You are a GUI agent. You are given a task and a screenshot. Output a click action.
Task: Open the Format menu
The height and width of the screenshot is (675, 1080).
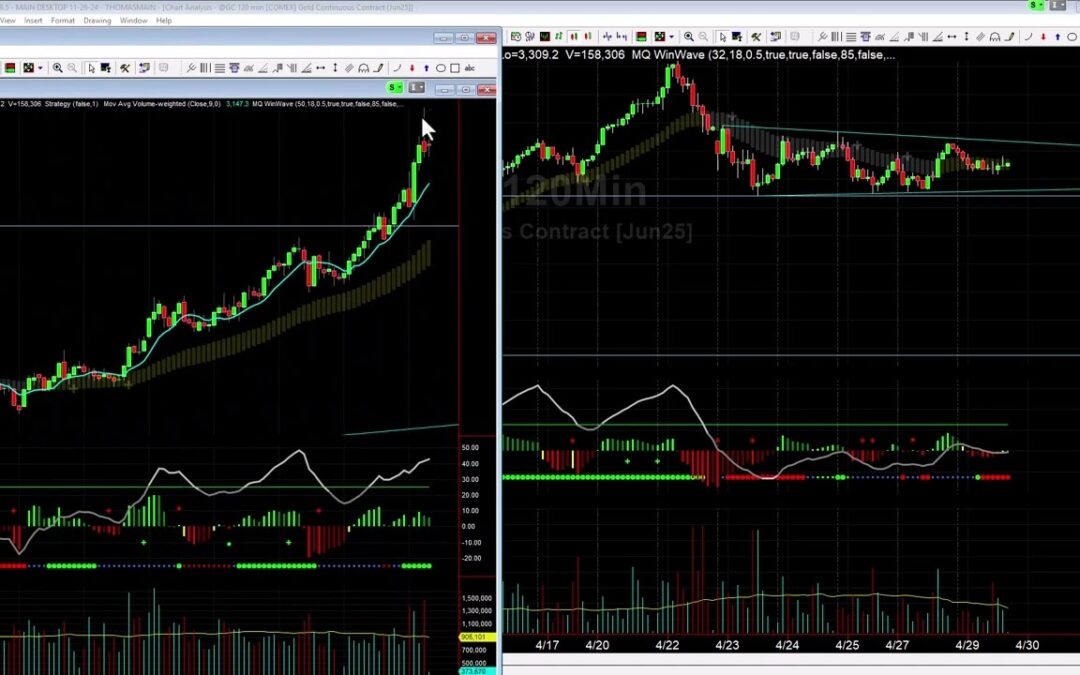tap(63, 20)
